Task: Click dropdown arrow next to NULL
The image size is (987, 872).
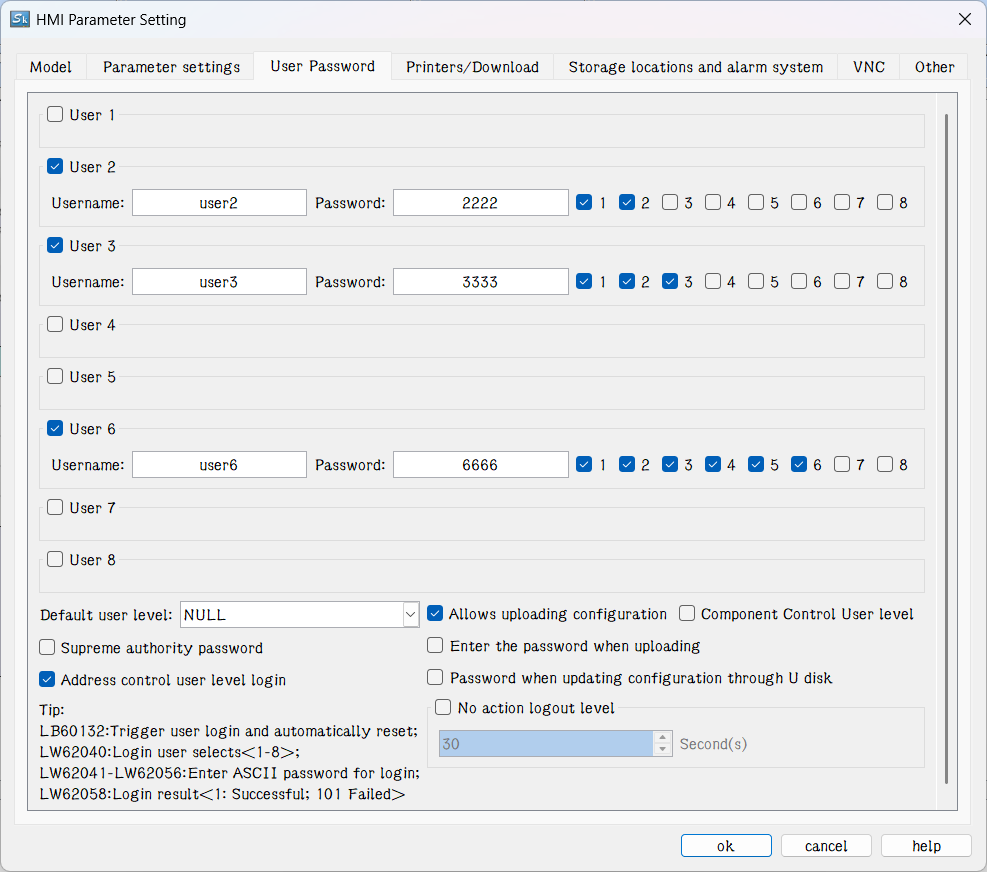Action: [410, 615]
